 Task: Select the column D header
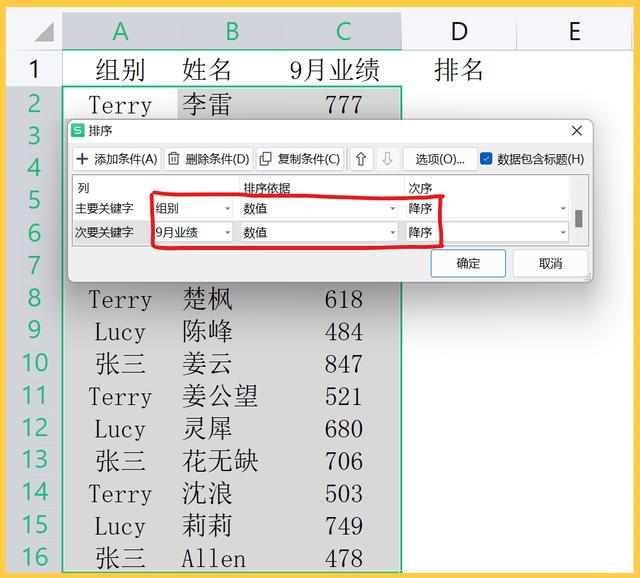[459, 32]
